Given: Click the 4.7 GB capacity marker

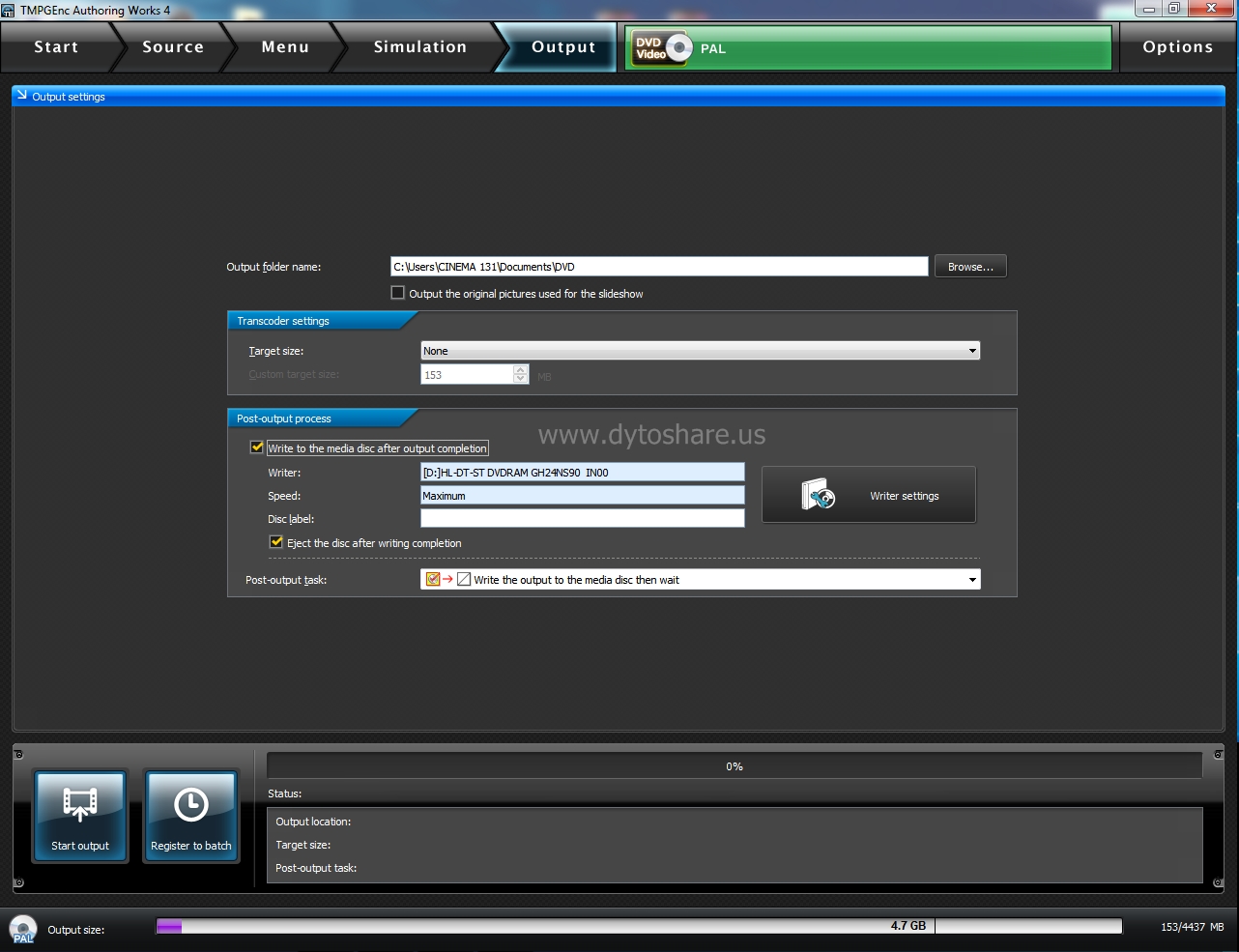Looking at the screenshot, I should pos(908,926).
